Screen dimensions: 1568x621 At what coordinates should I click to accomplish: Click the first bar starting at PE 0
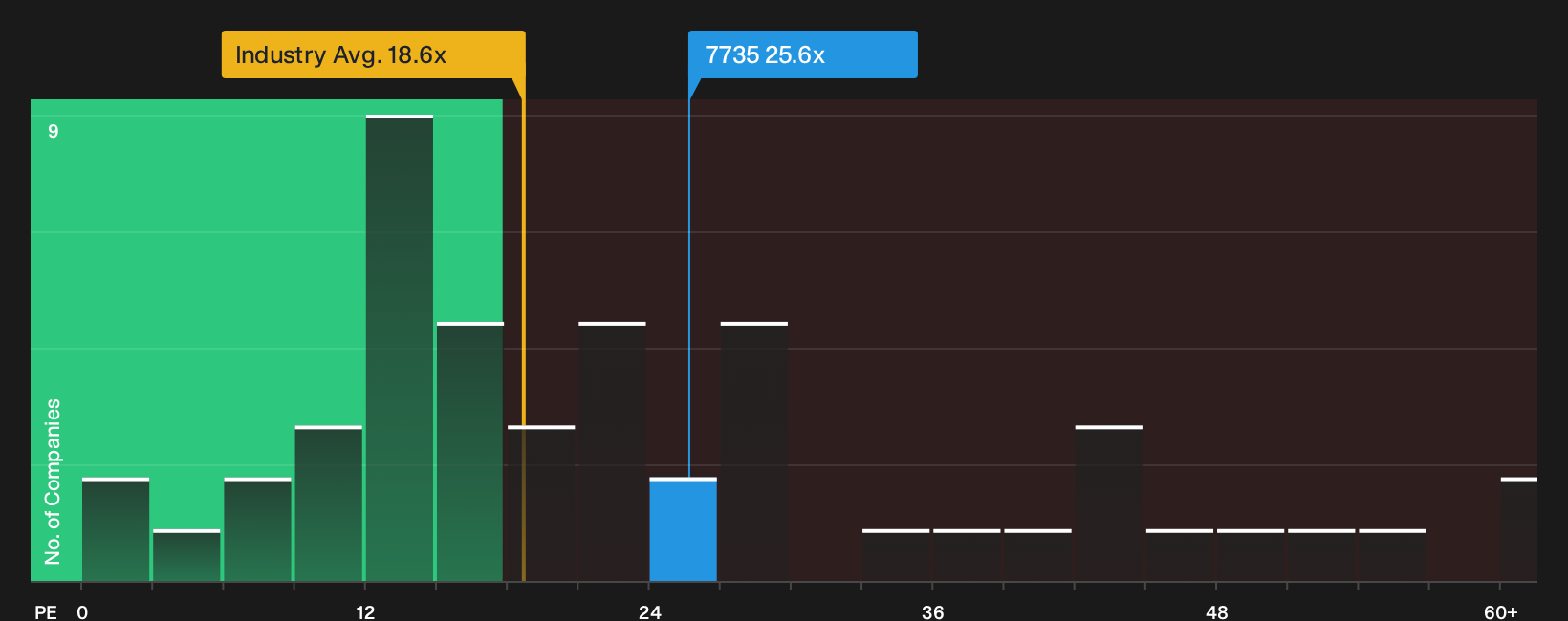[116, 529]
